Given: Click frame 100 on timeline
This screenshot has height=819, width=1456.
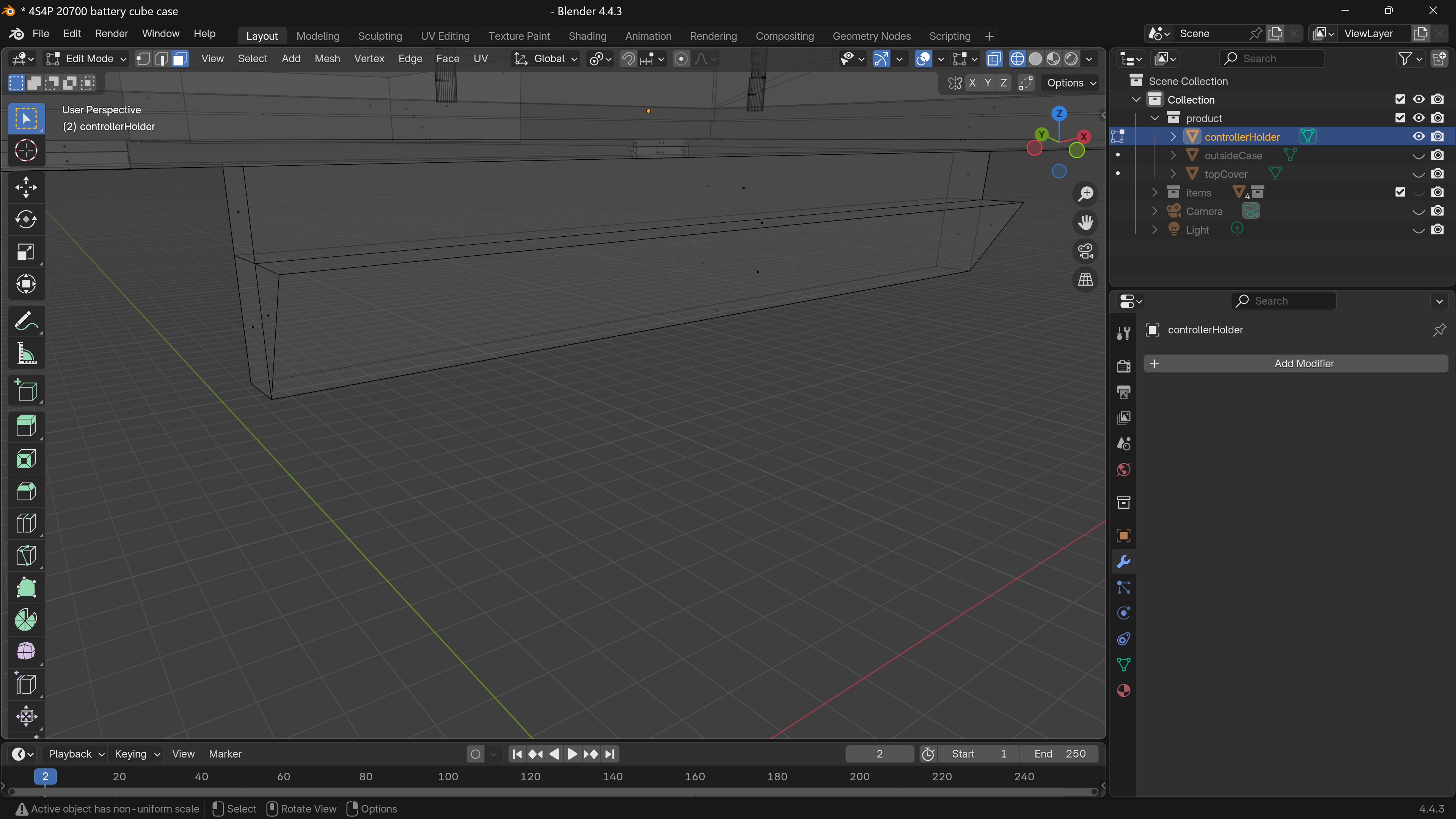Looking at the screenshot, I should (448, 777).
